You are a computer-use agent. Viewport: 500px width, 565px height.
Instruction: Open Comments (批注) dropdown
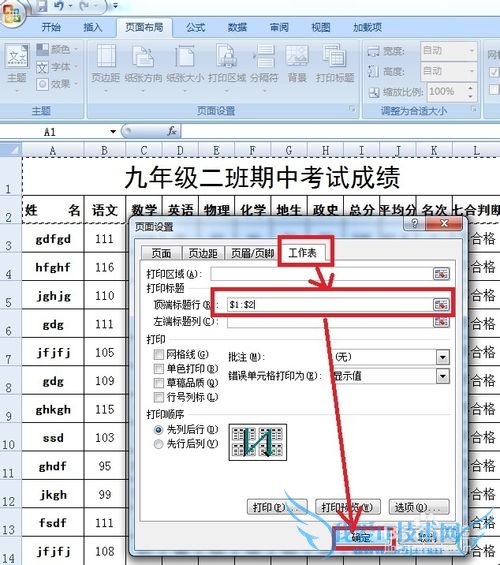[x=442, y=357]
